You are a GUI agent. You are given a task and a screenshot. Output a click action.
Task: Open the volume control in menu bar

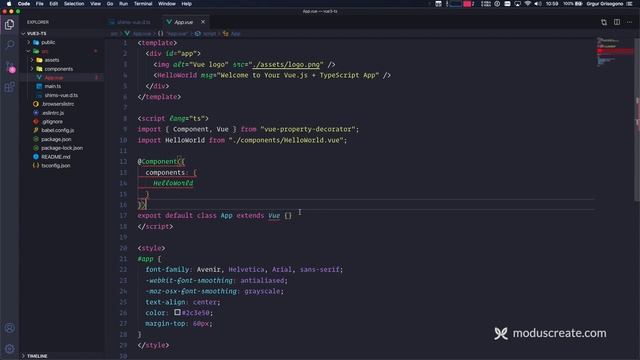tap(538, 4)
